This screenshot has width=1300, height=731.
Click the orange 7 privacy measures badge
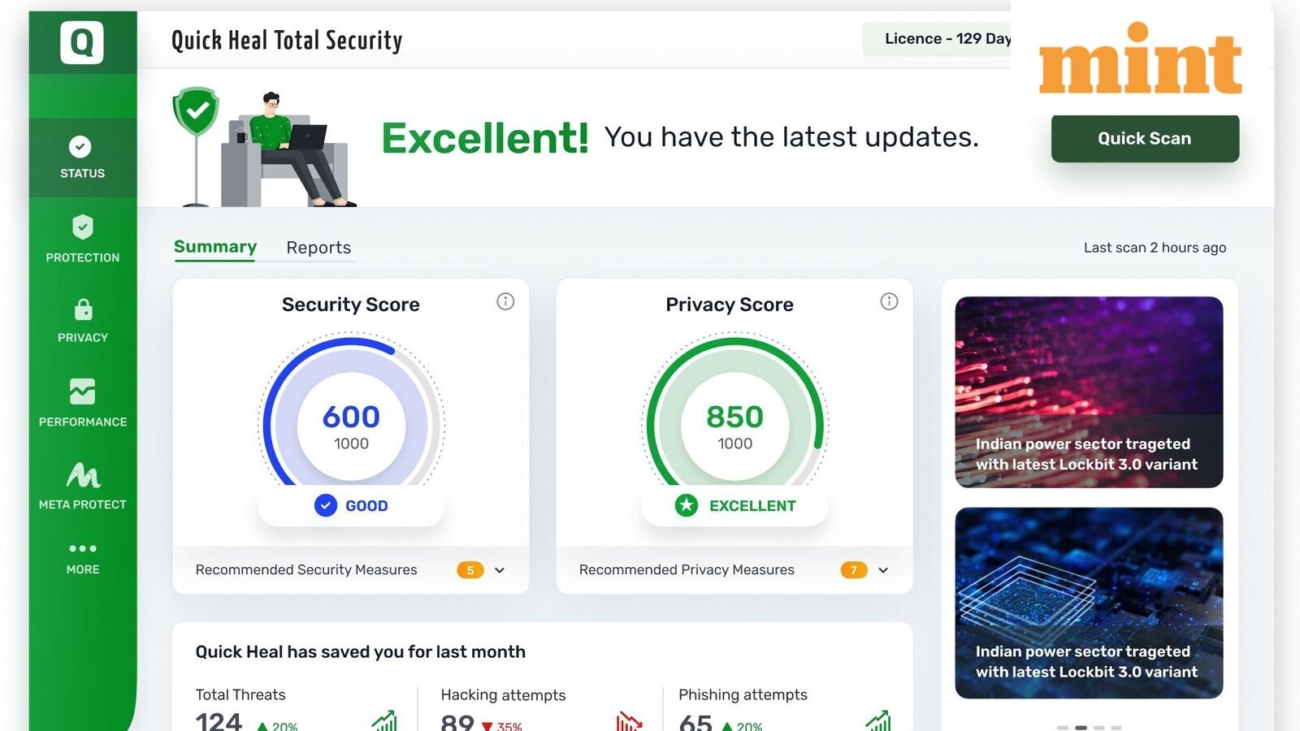[854, 570]
